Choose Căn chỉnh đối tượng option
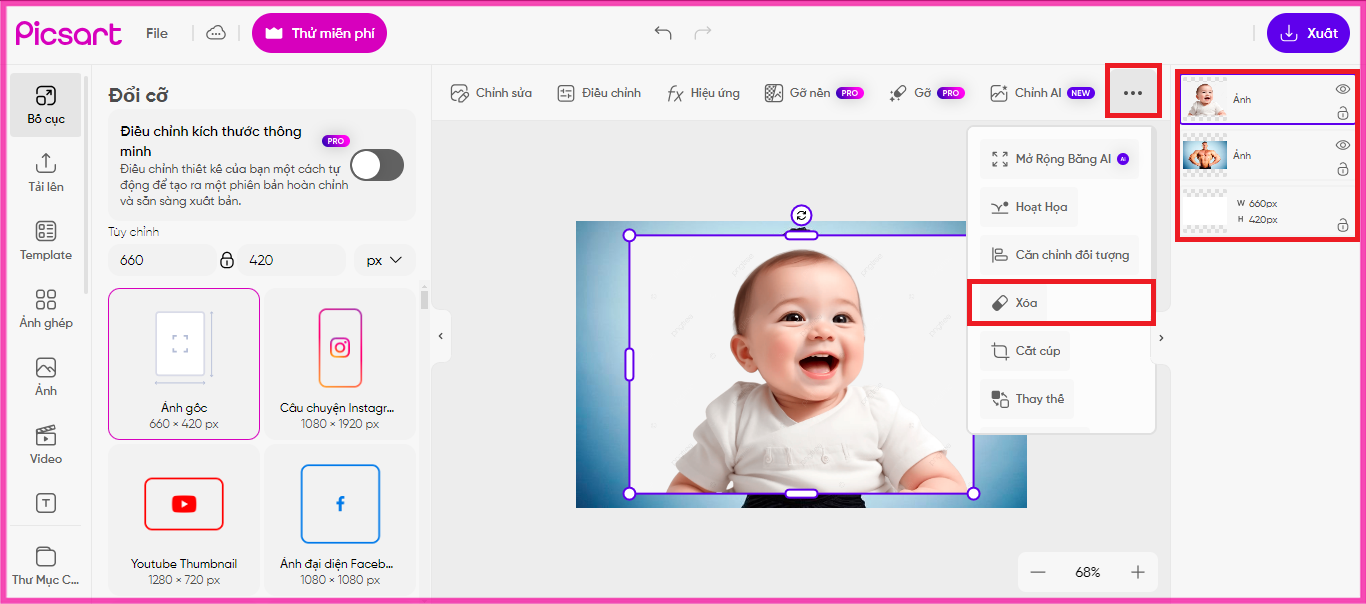The width and height of the screenshot is (1366, 604). pos(1060,255)
